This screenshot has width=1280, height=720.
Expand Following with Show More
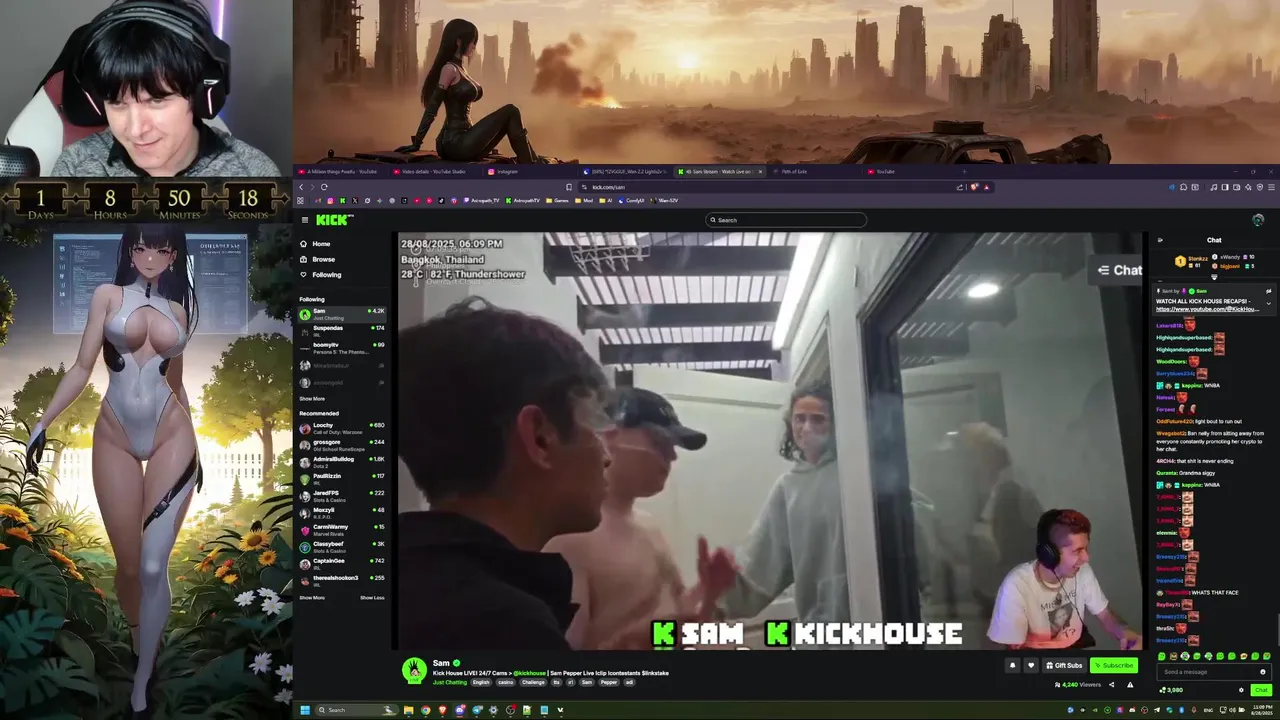click(312, 399)
